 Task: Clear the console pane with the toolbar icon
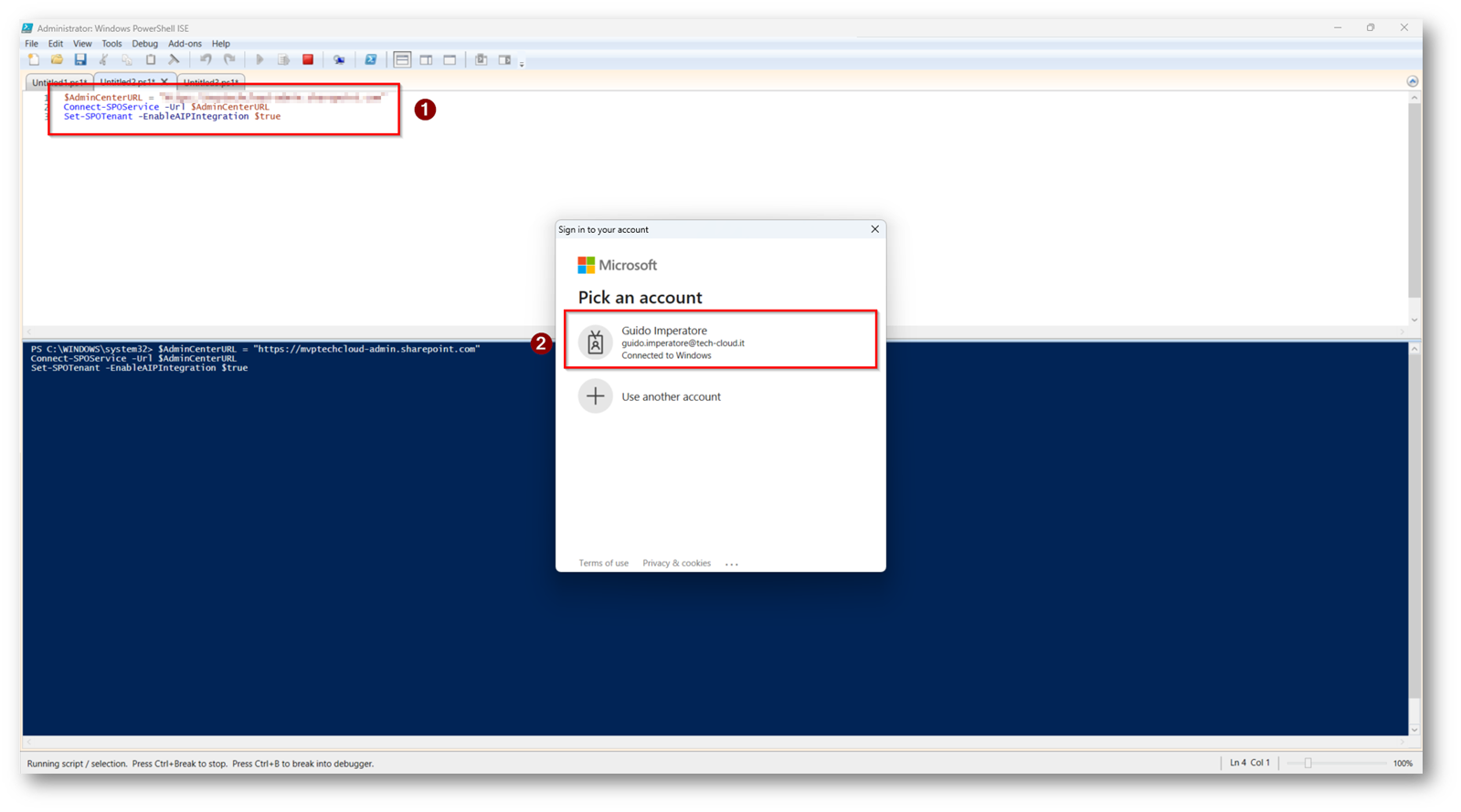174,60
